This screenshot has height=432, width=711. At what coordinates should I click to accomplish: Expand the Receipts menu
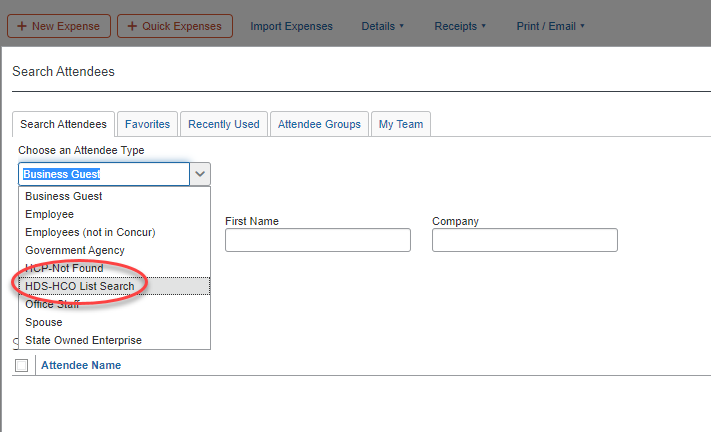[460, 26]
